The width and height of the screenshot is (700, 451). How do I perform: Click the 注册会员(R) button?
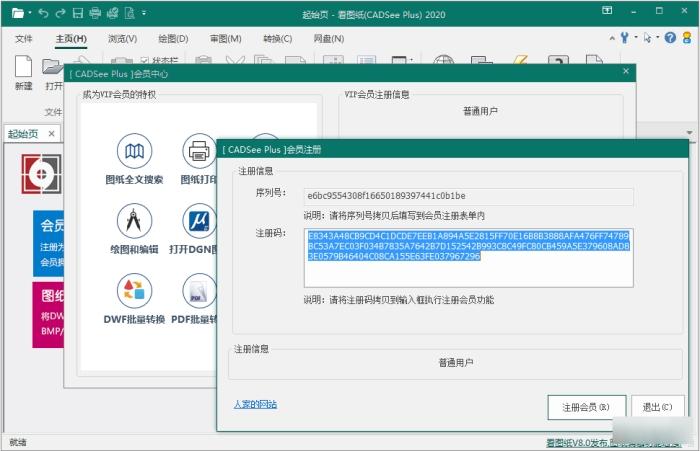click(587, 407)
